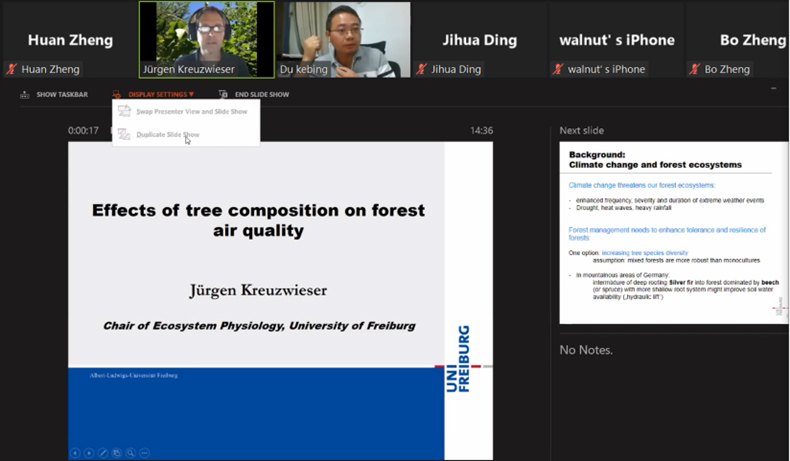
Task: Click Huan Zheng's muted microphone icon
Action: pos(12,70)
